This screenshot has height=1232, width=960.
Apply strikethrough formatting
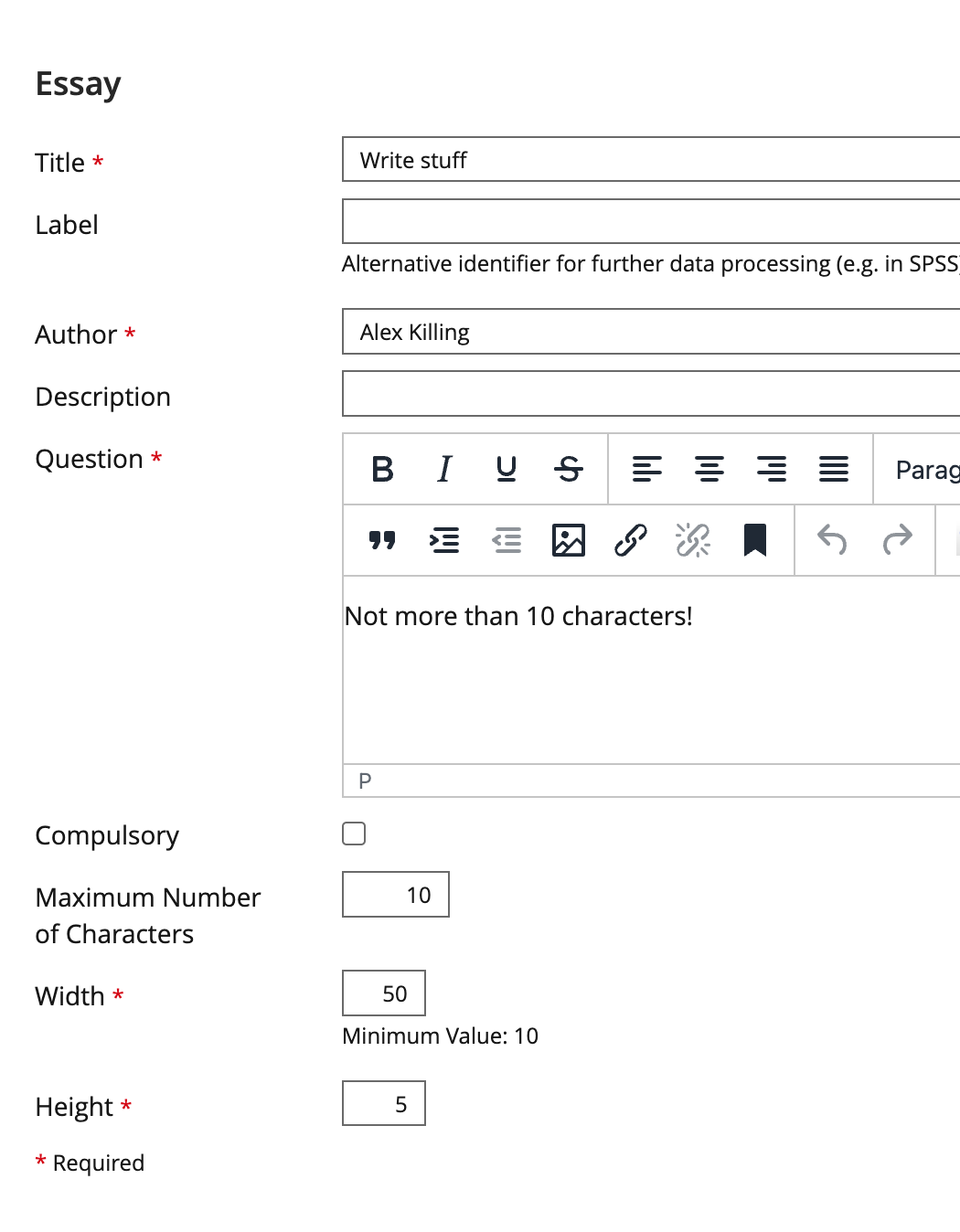[x=569, y=469]
